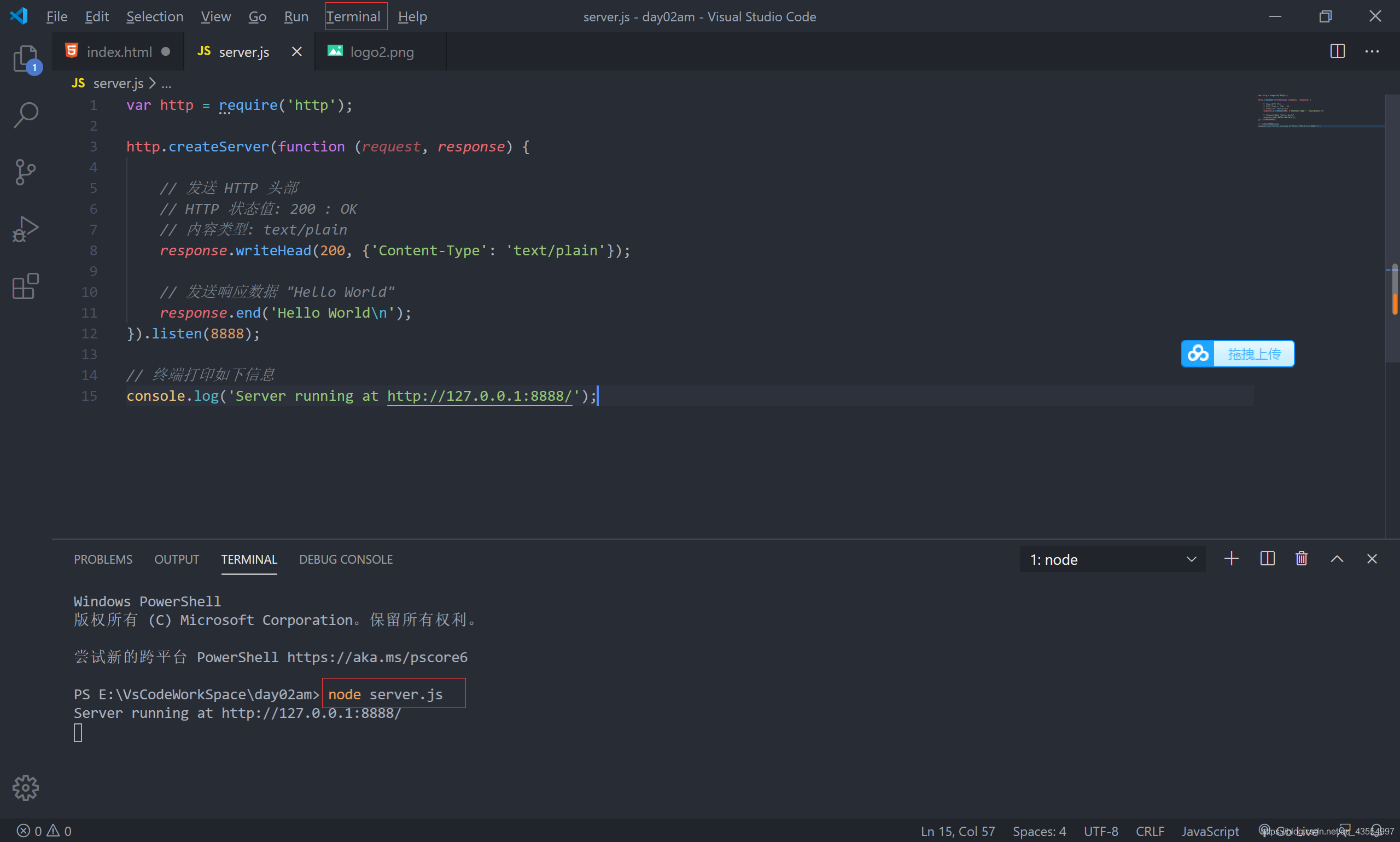Open the Run menu
The image size is (1400, 842).
point(296,16)
